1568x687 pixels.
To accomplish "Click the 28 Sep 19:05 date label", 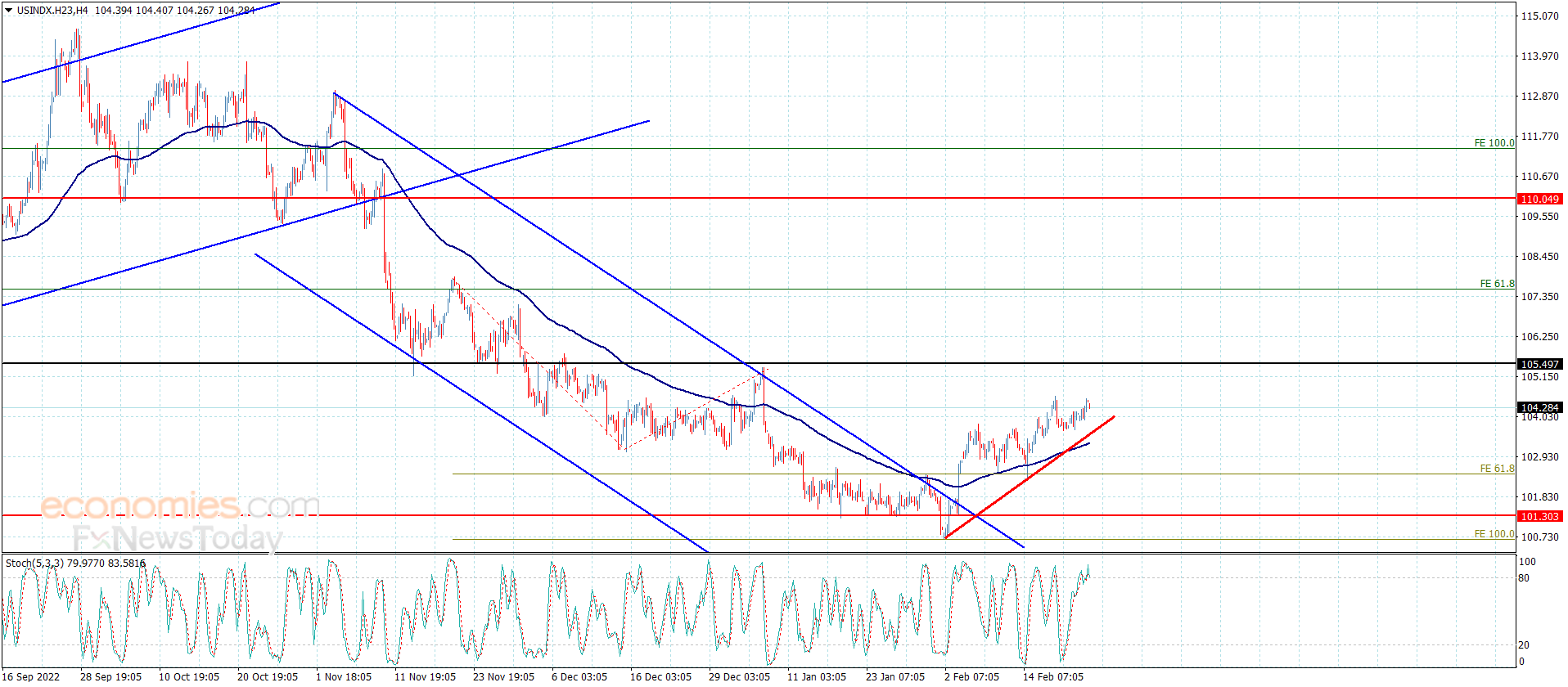I will pyautogui.click(x=110, y=676).
